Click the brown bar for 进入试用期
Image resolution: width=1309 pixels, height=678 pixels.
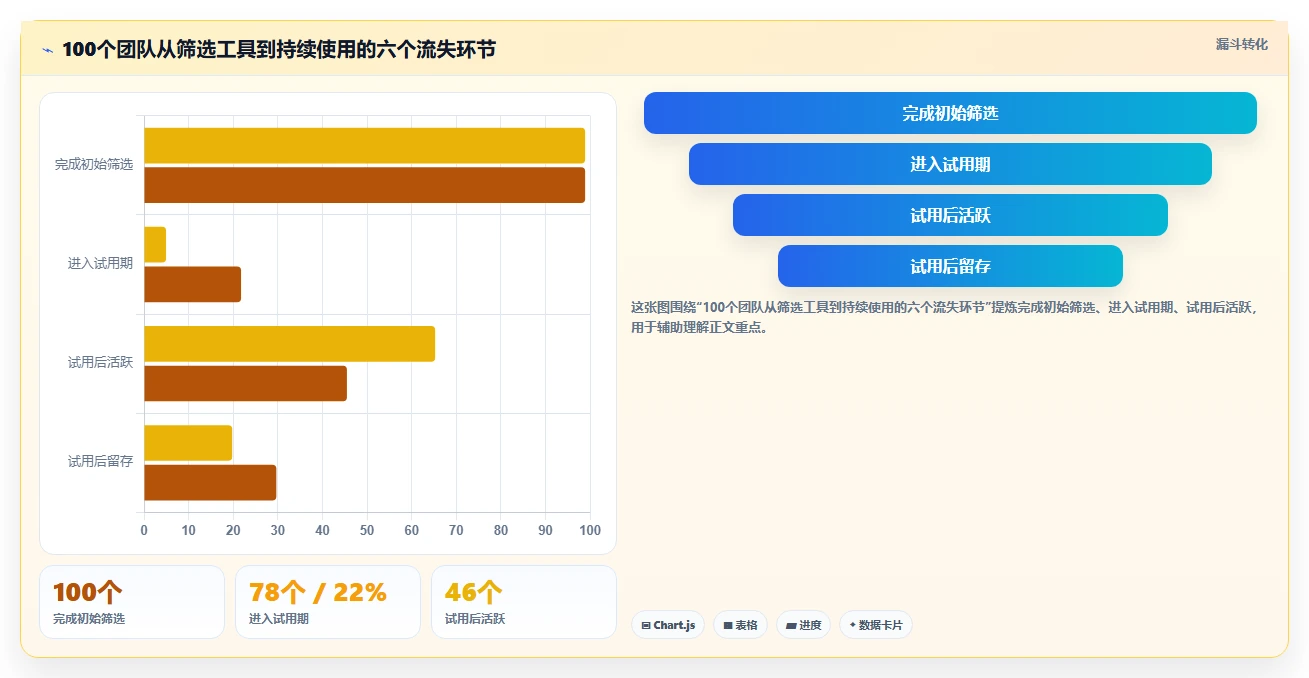click(x=193, y=284)
